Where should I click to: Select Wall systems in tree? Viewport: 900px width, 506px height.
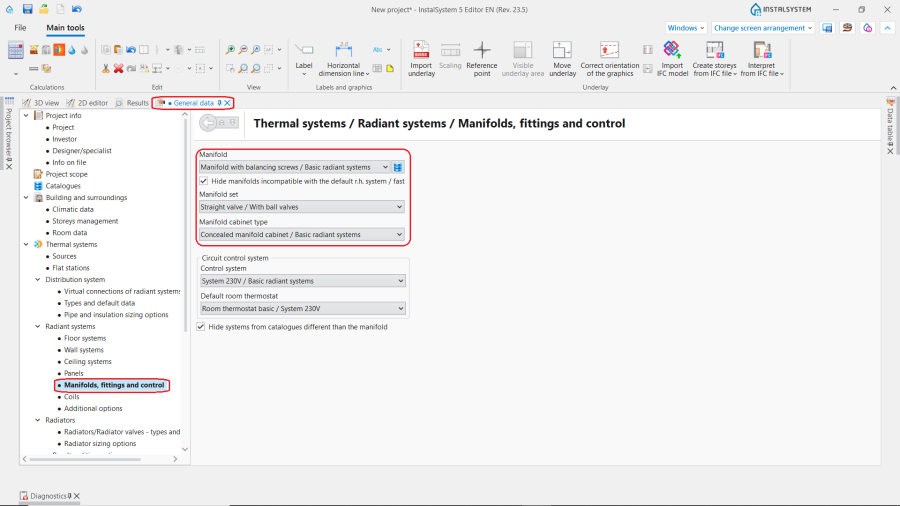pos(84,350)
